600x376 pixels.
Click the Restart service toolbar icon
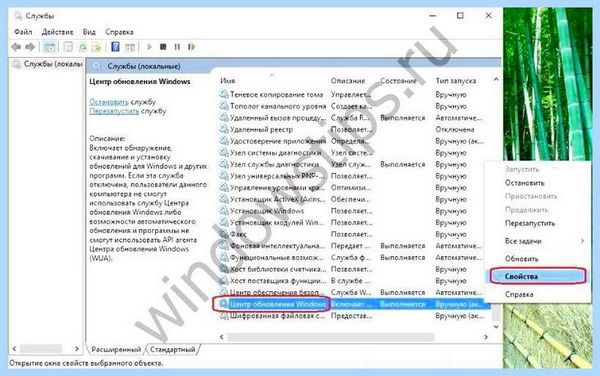[191, 47]
